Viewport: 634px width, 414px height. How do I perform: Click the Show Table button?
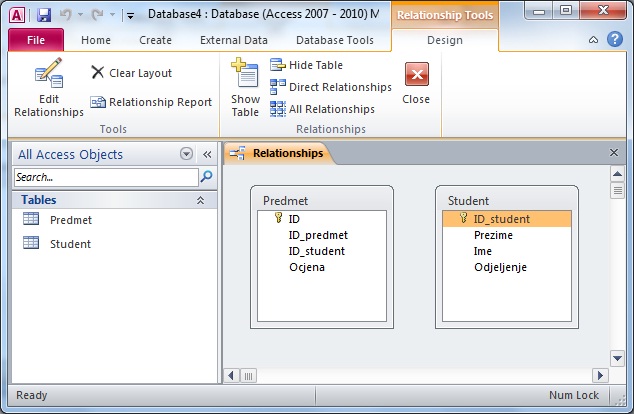tap(245, 88)
